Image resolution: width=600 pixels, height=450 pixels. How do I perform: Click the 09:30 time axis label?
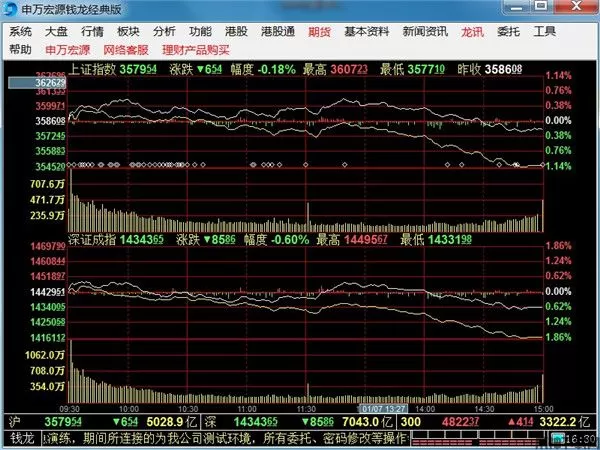click(70, 409)
